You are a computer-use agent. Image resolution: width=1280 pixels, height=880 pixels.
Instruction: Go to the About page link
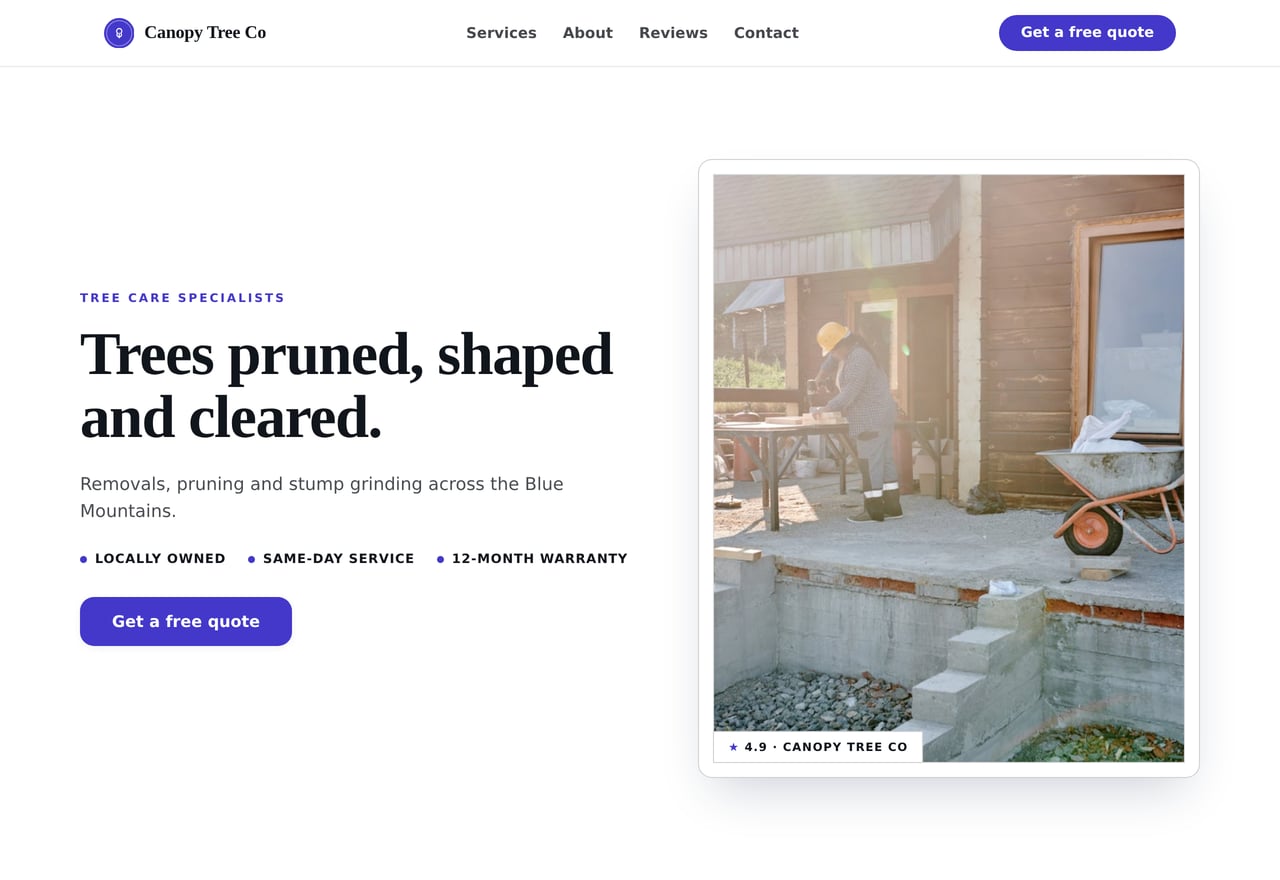[x=588, y=33]
